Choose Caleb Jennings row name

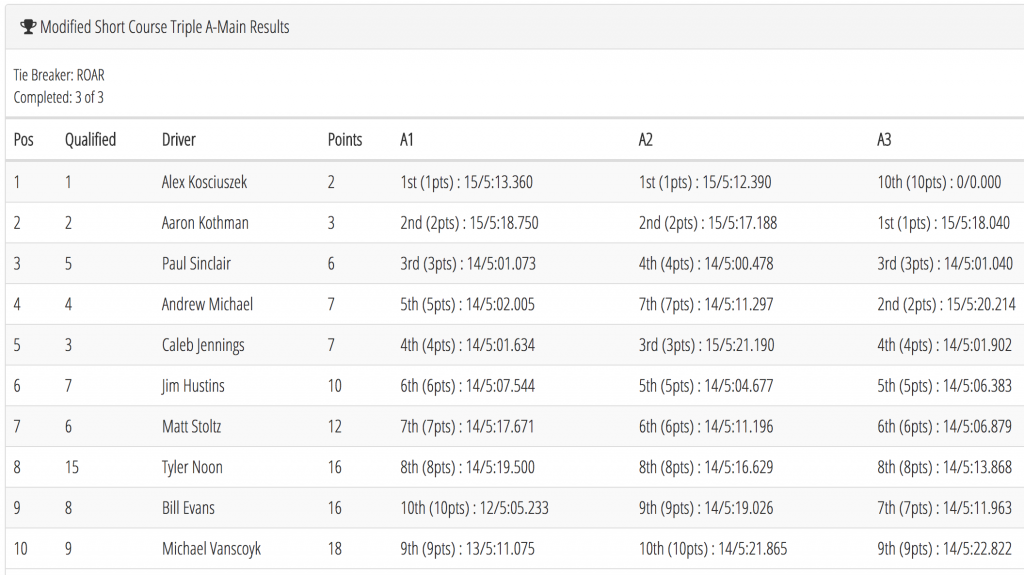pyautogui.click(x=203, y=346)
